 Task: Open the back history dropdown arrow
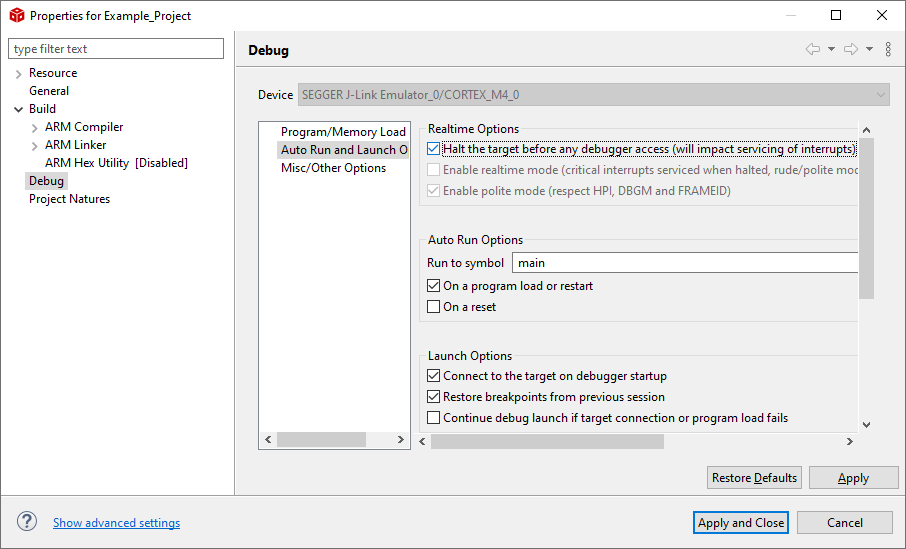pyautogui.click(x=831, y=50)
